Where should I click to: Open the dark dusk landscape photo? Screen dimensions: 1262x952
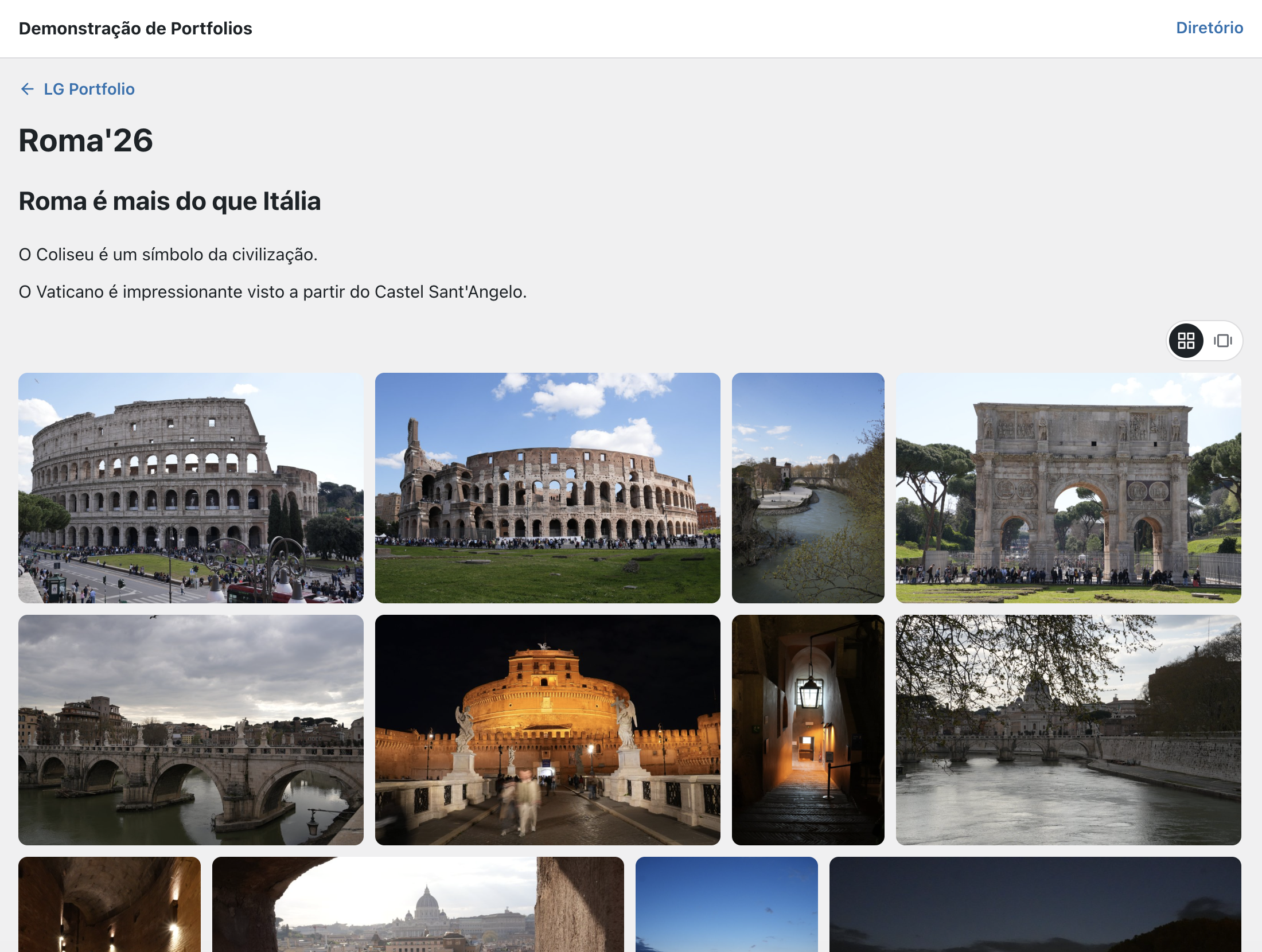(x=1035, y=904)
